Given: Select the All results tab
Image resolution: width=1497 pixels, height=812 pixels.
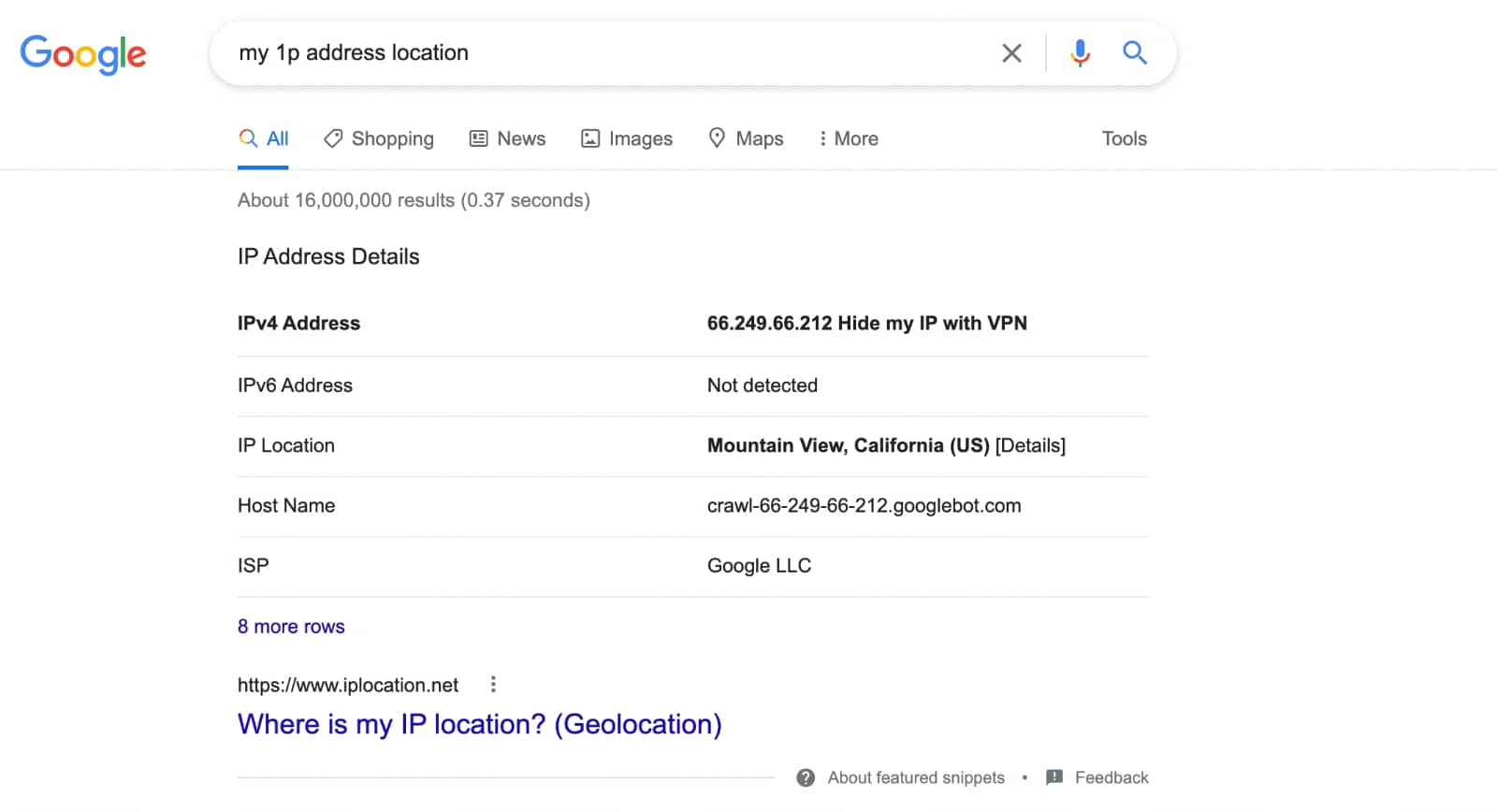Looking at the screenshot, I should point(264,139).
